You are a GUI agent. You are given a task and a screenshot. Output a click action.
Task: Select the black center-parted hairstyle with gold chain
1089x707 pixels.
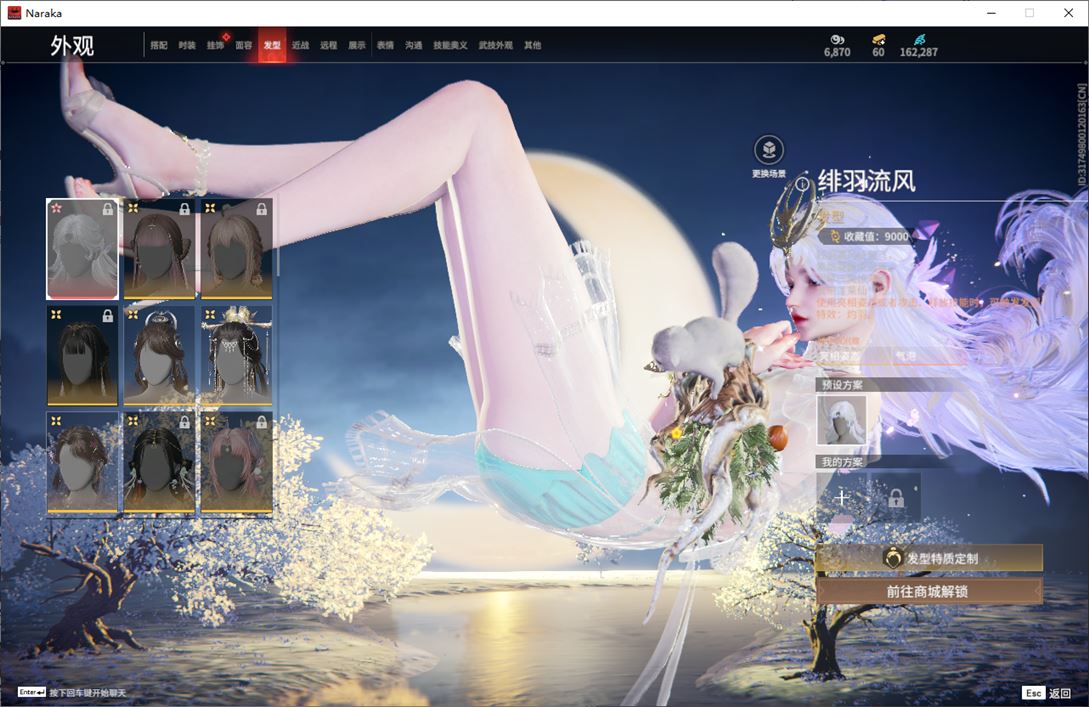pyautogui.click(x=159, y=463)
